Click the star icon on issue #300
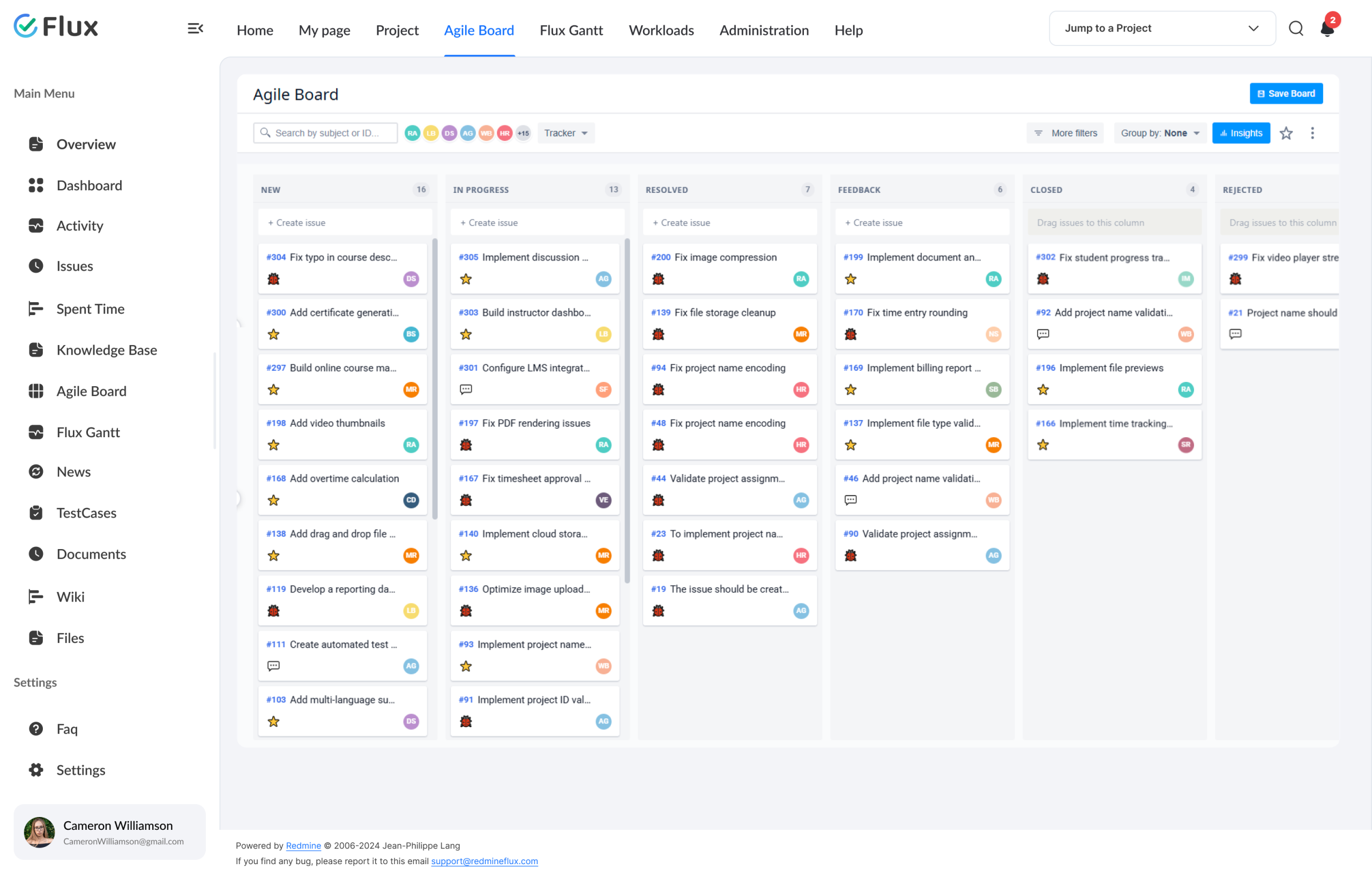The image size is (1372, 877). click(273, 334)
